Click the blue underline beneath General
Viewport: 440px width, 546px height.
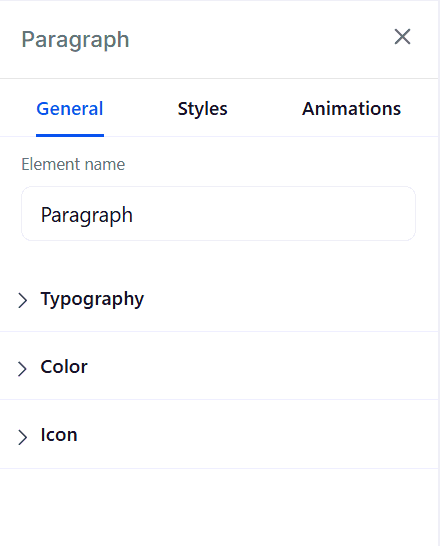click(x=70, y=135)
